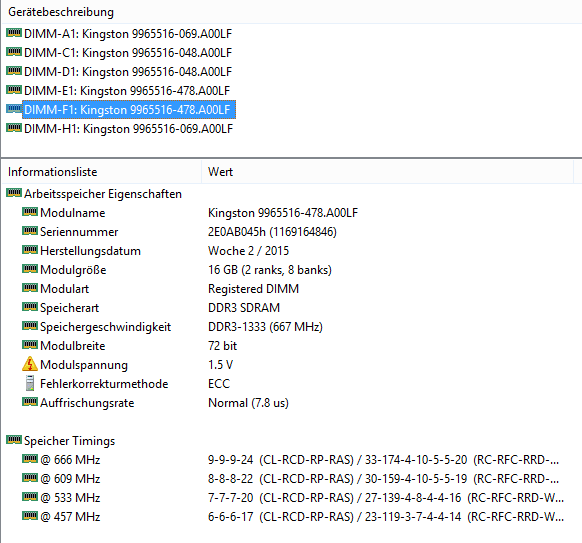Click the Seriennummer label
This screenshot has width=582, height=543.
[x=79, y=232]
